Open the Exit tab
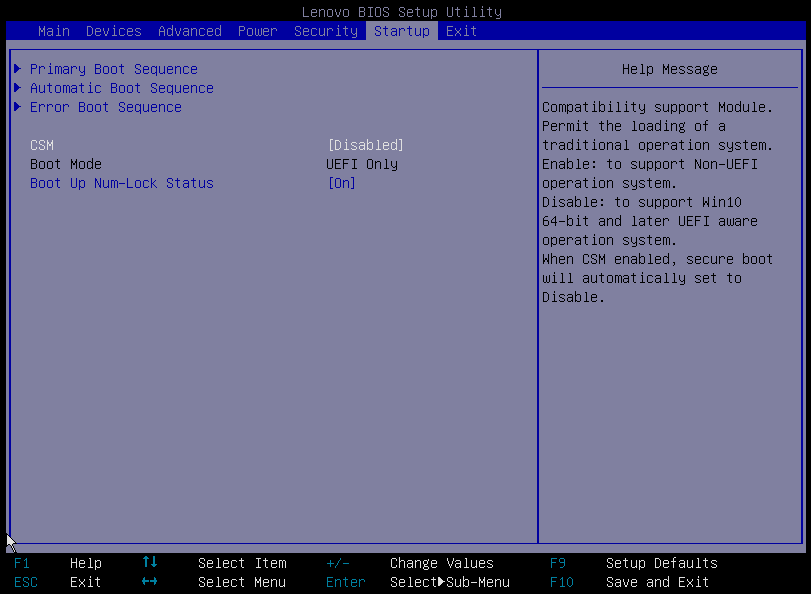The image size is (811, 594). (x=462, y=31)
